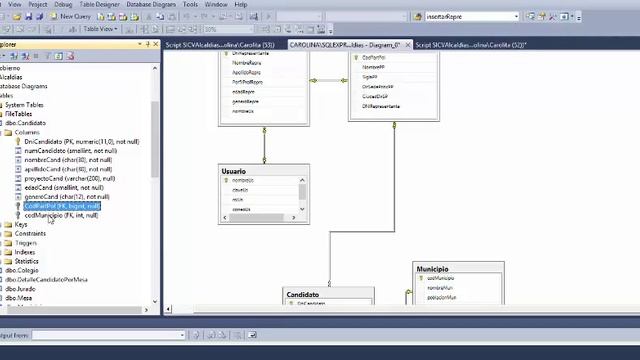Click the Cut scissors icon in toolbar
640x360 pixels.
click(x=149, y=17)
